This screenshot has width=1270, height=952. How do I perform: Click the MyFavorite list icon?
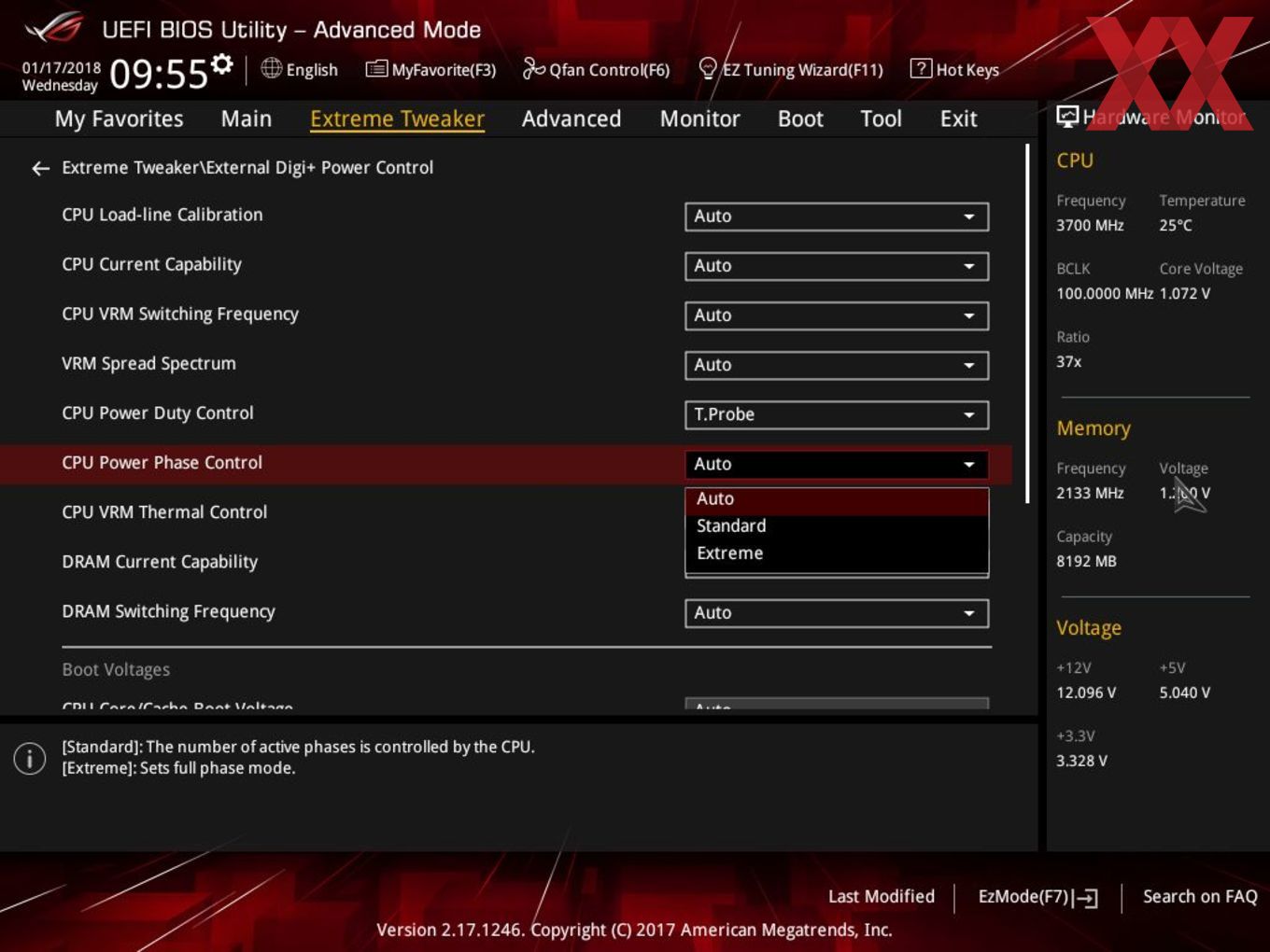coord(376,69)
